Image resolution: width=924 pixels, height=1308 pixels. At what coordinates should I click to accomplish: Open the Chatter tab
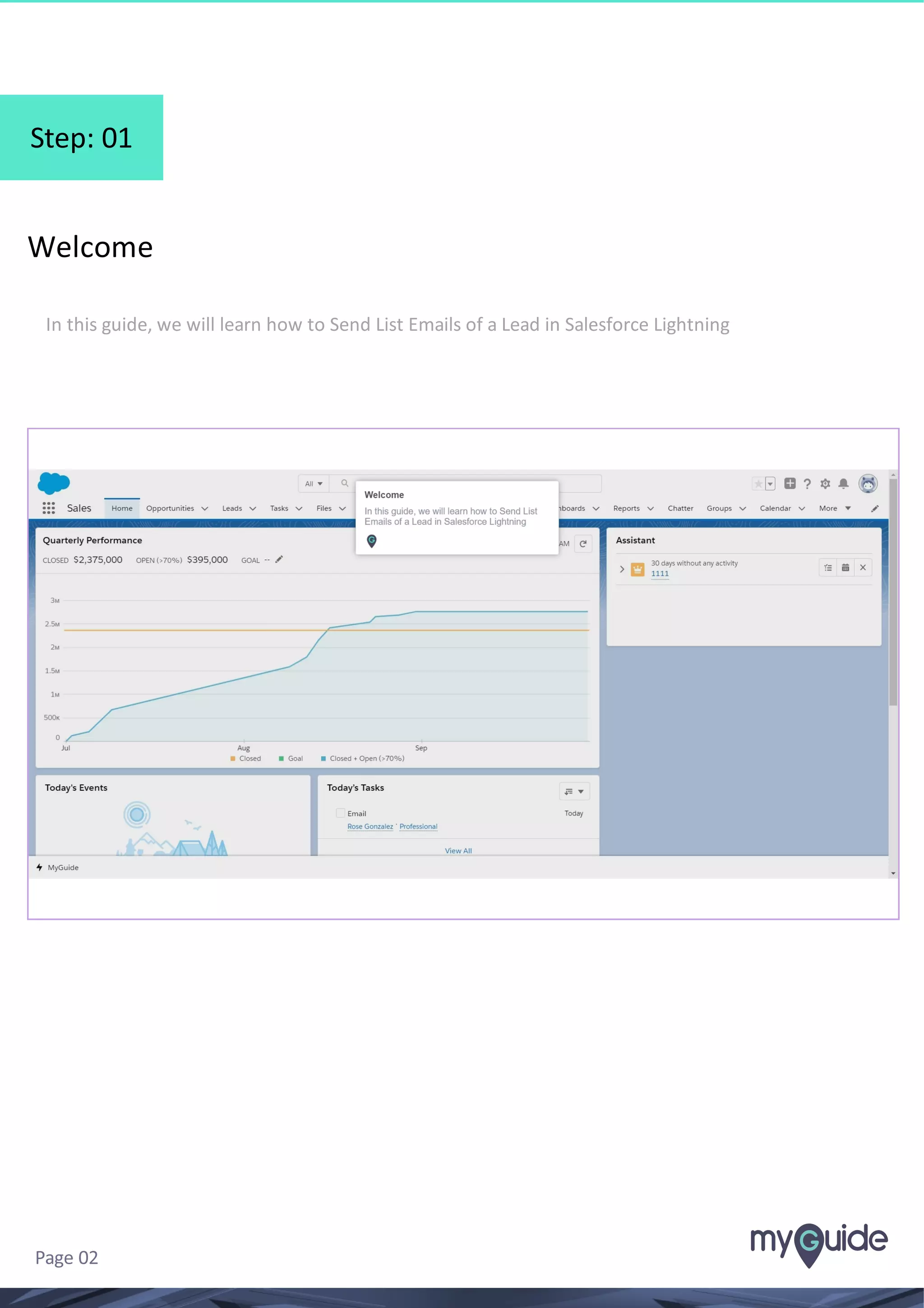pos(680,508)
